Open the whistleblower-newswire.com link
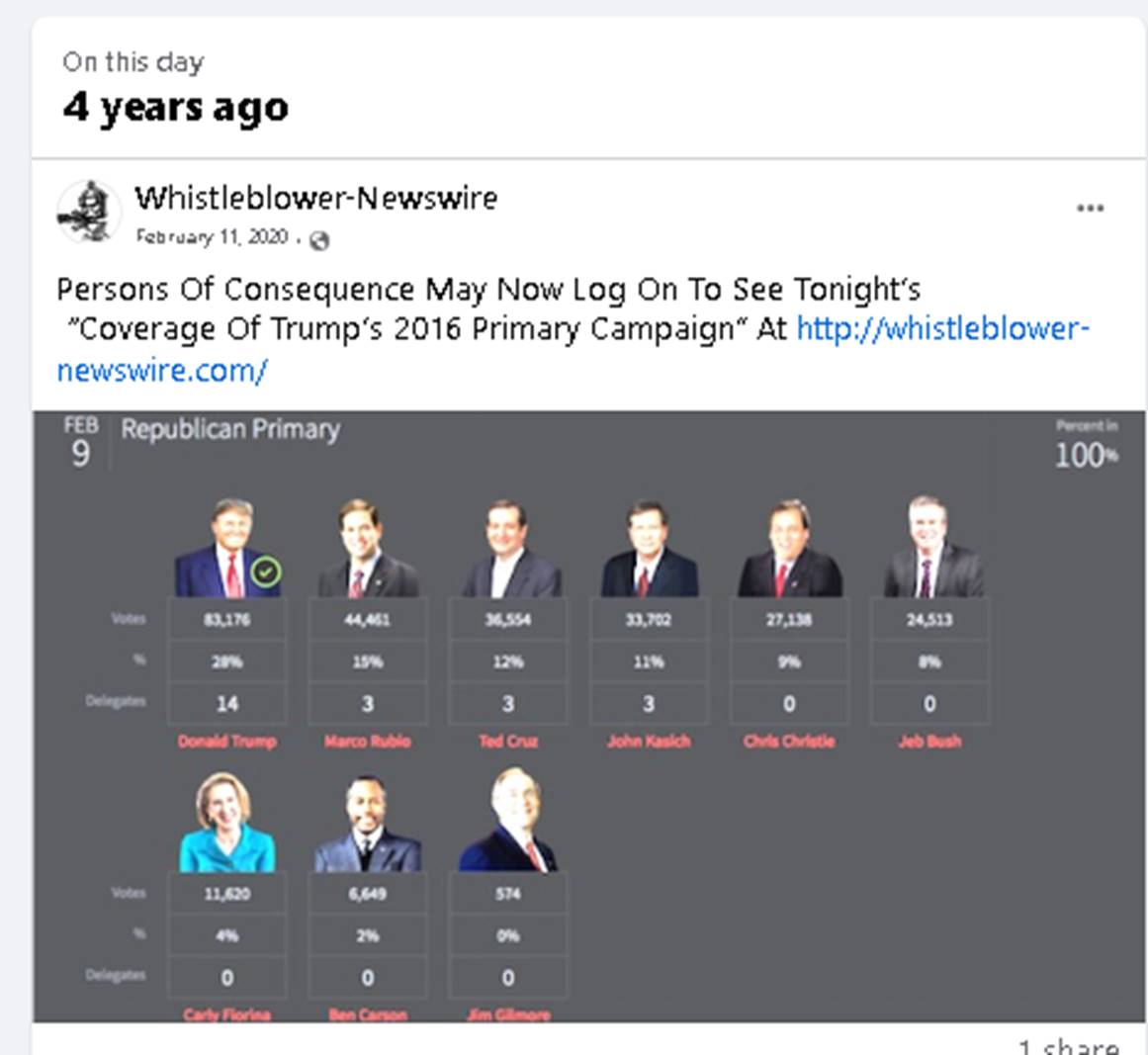The height and width of the screenshot is (1055, 1148). (x=574, y=349)
